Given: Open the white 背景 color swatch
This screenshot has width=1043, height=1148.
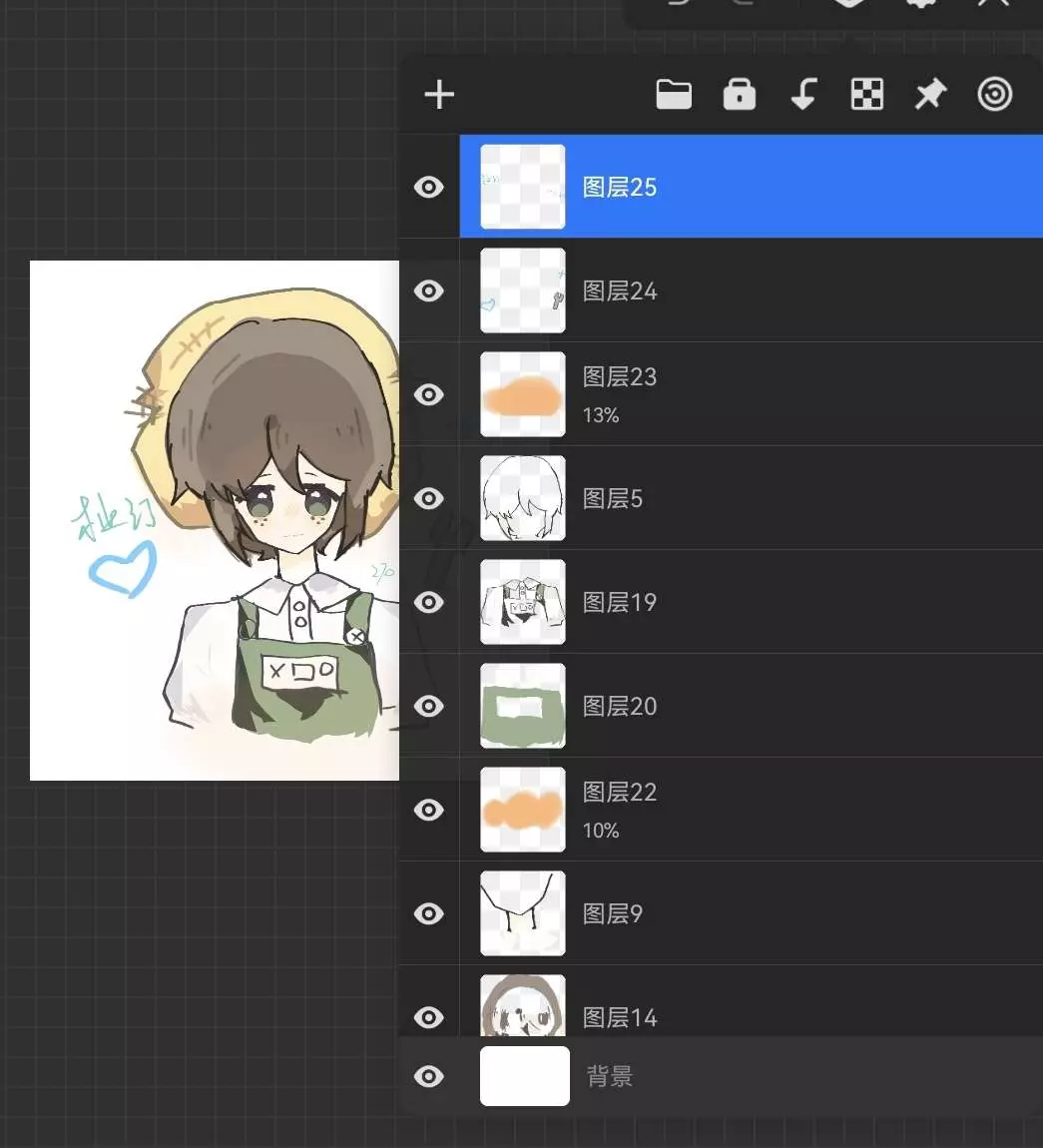Looking at the screenshot, I should pyautogui.click(x=524, y=1076).
